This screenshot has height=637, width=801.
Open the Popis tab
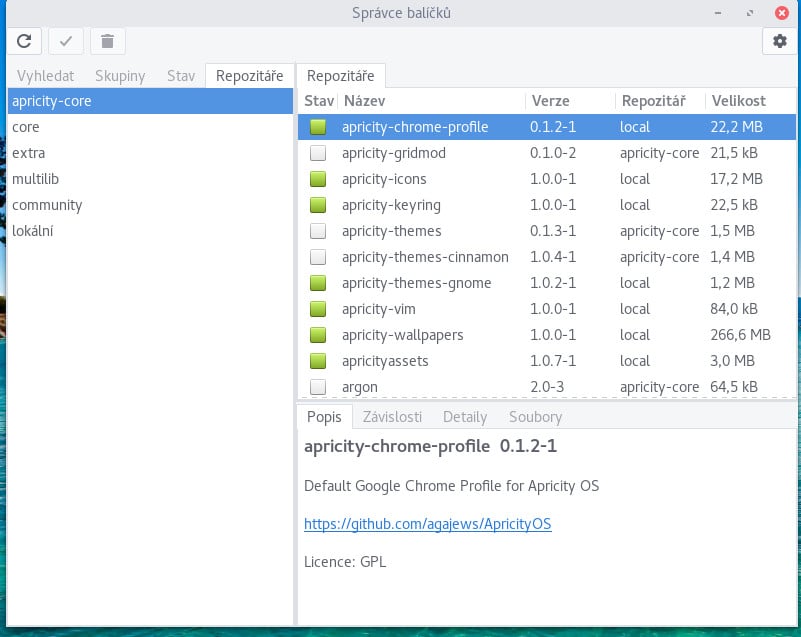(x=324, y=417)
